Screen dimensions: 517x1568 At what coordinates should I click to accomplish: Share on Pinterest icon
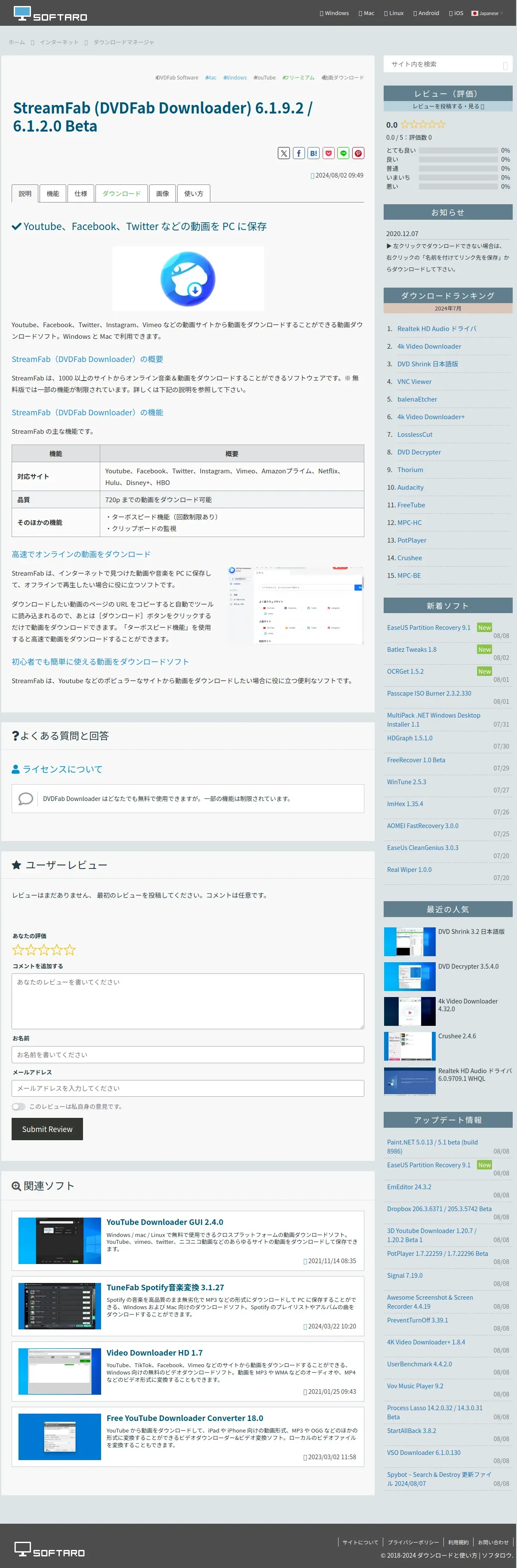358,153
